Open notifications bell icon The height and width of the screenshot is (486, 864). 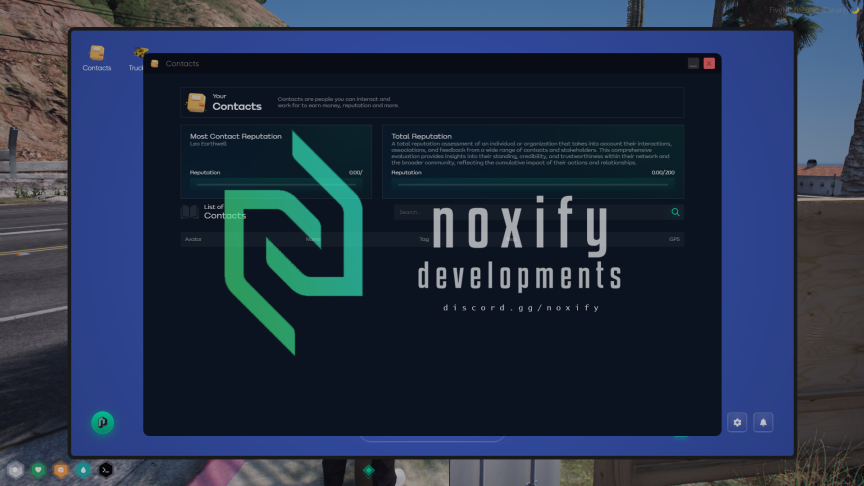pyautogui.click(x=763, y=423)
